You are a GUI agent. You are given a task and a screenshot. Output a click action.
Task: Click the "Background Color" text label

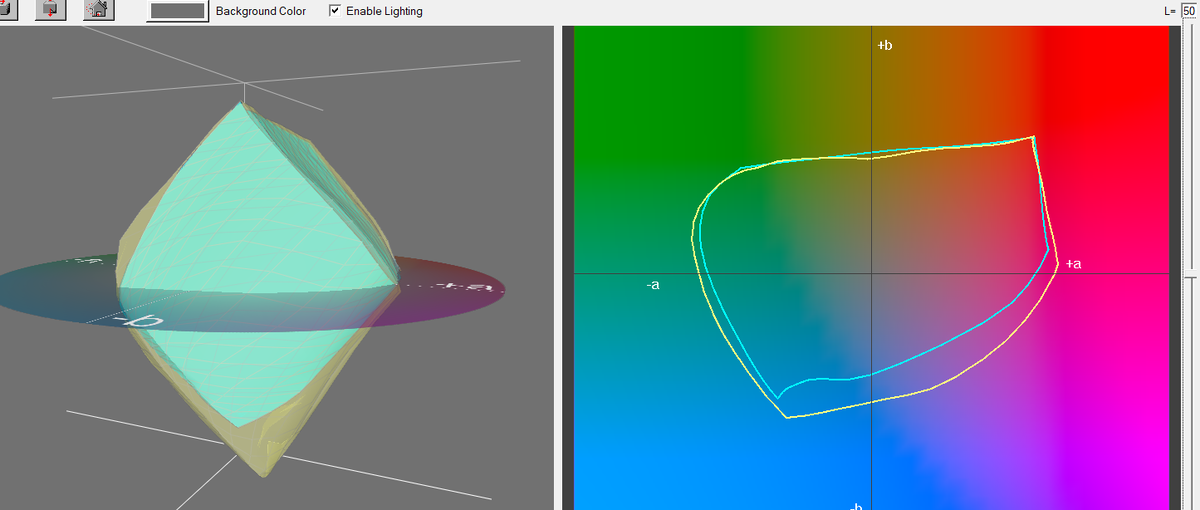coord(261,11)
